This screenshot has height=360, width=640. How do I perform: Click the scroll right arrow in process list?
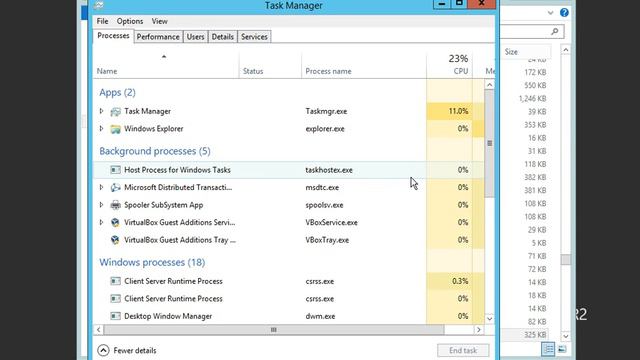(x=479, y=329)
